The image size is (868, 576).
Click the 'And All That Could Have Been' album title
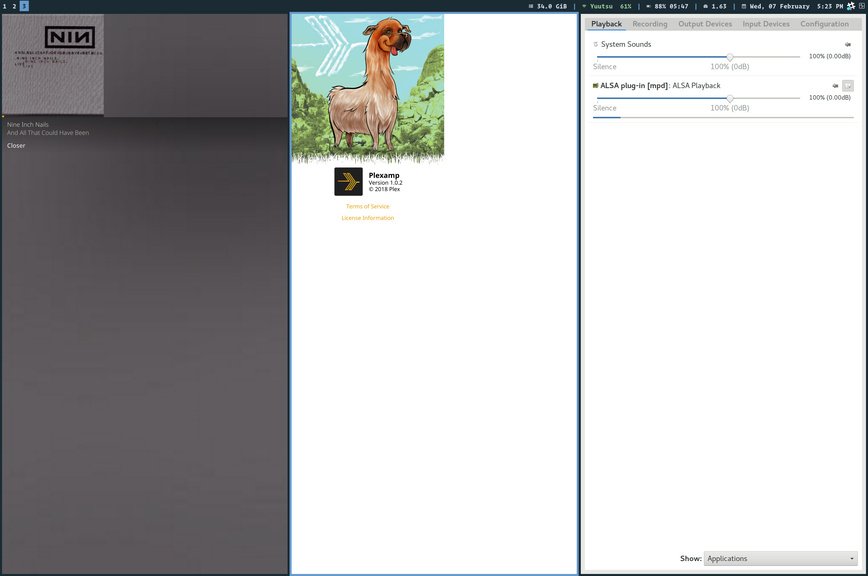tap(48, 133)
